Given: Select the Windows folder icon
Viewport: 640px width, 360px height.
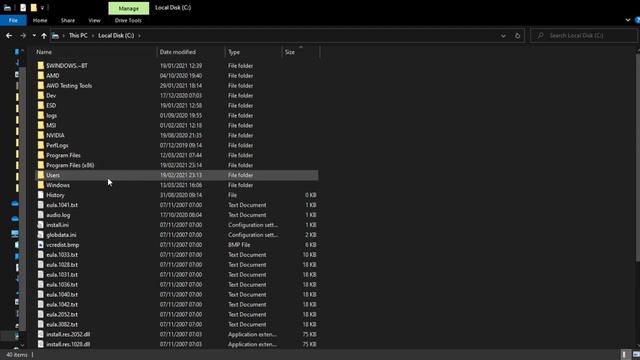Looking at the screenshot, I should click(40, 185).
